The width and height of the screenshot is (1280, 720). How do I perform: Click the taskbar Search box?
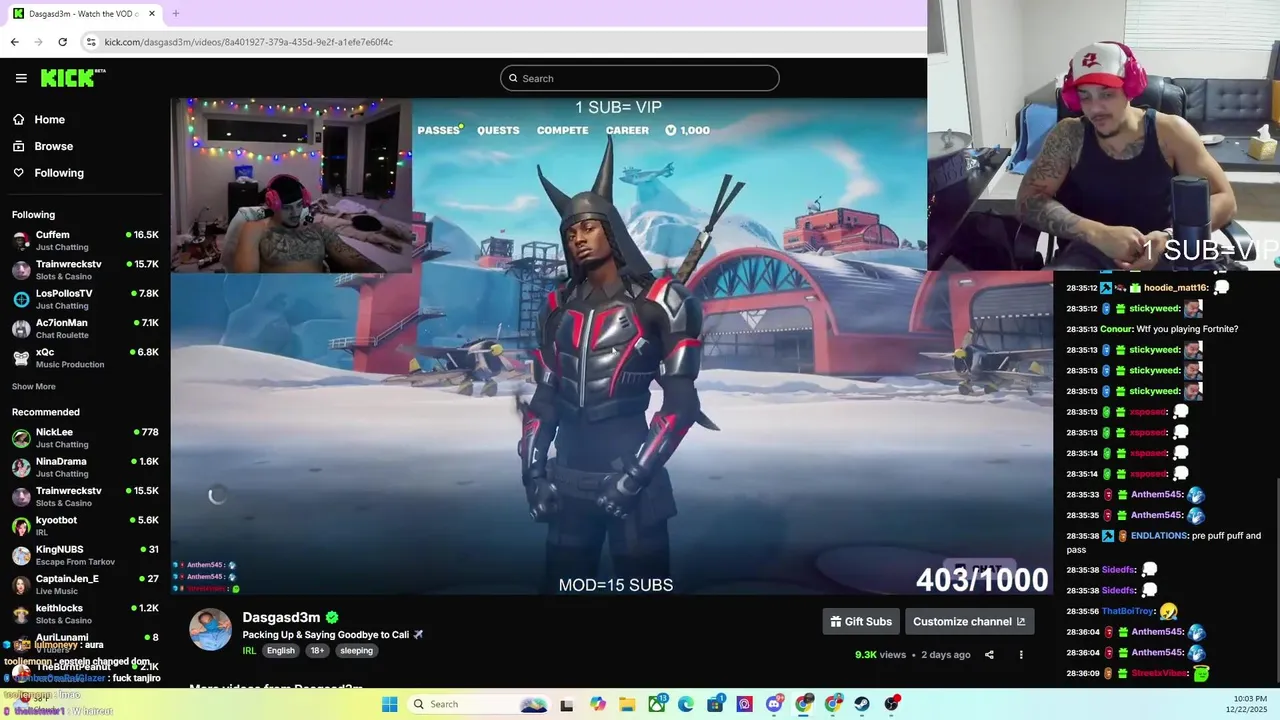(x=478, y=704)
